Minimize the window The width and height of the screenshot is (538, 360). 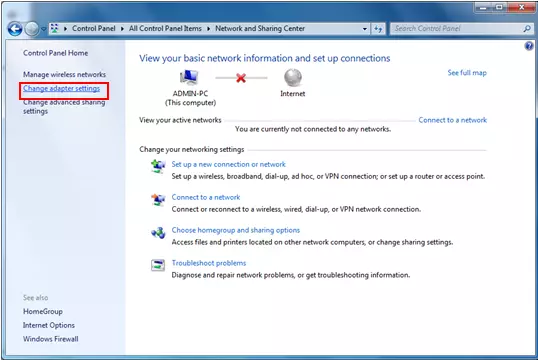(x=483, y=8)
